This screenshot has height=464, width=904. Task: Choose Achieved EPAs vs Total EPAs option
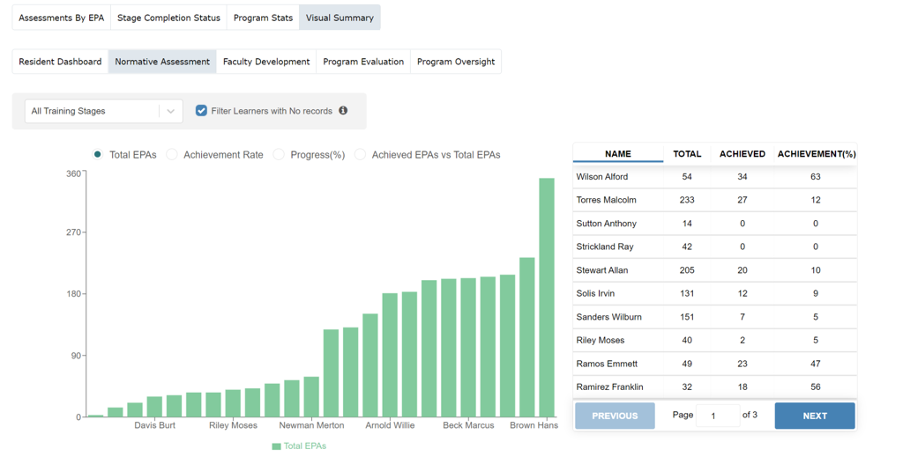coord(362,155)
